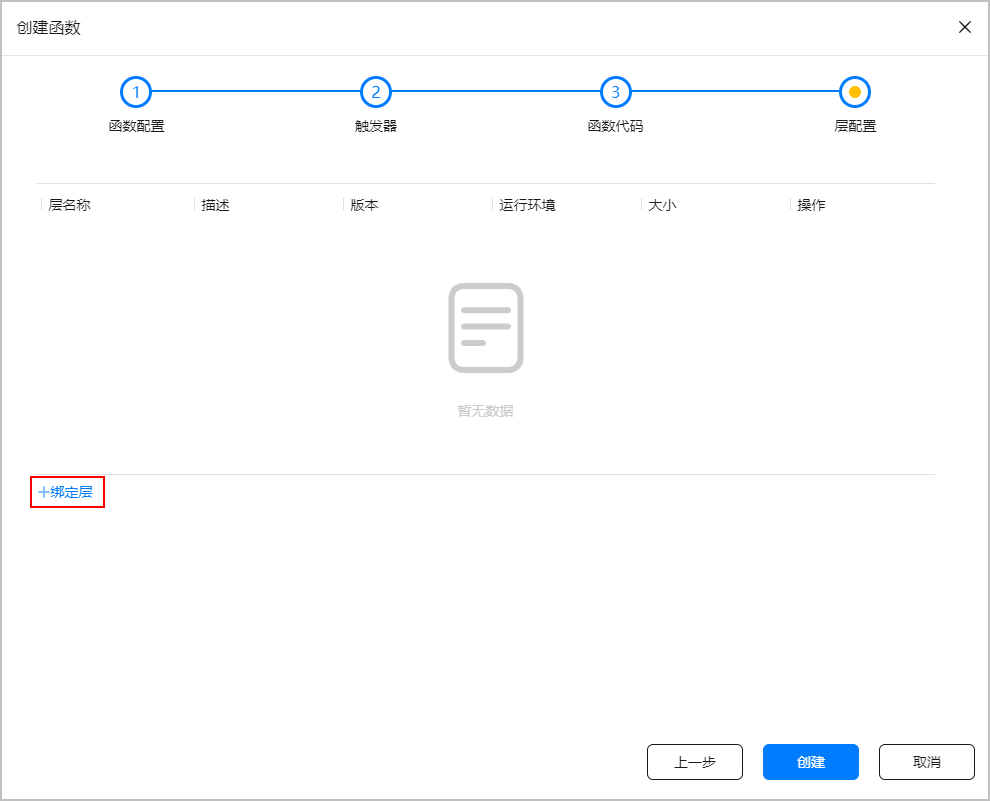The height and width of the screenshot is (801, 990).
Task: Select the 触发器 step label
Action: point(376,127)
